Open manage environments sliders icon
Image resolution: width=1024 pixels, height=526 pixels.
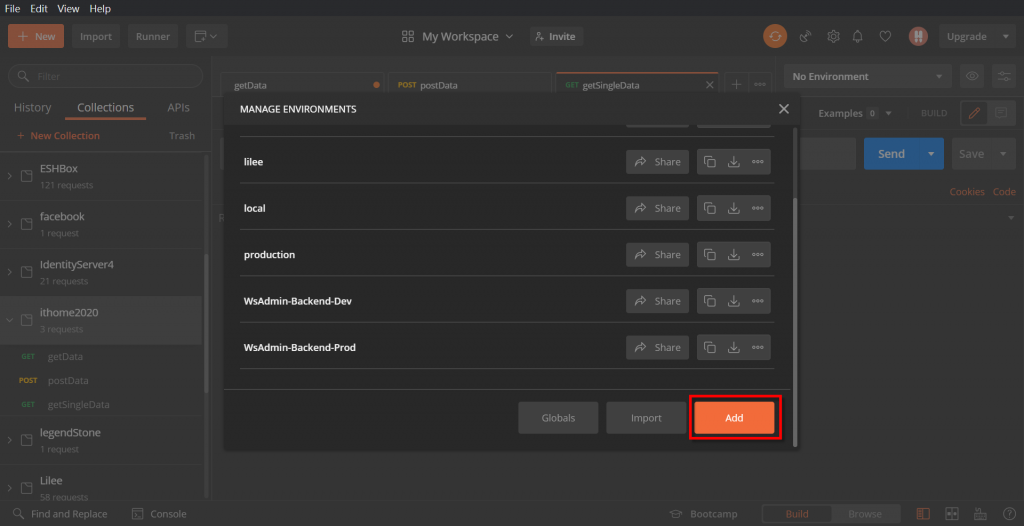pyautogui.click(x=1004, y=76)
